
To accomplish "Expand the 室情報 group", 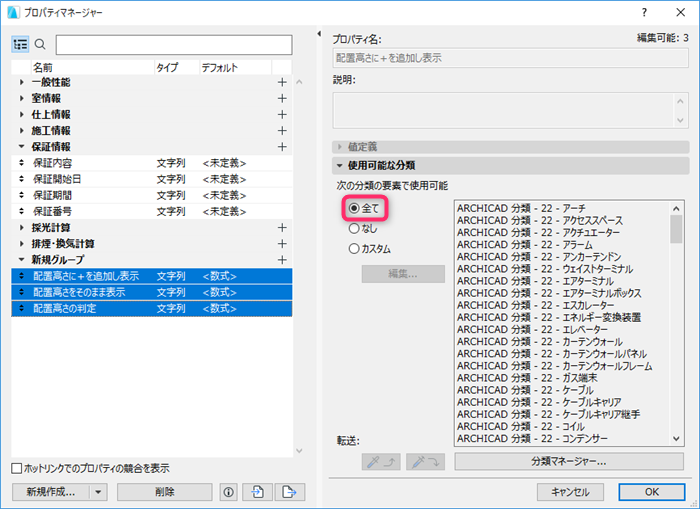I will pyautogui.click(x=21, y=98).
